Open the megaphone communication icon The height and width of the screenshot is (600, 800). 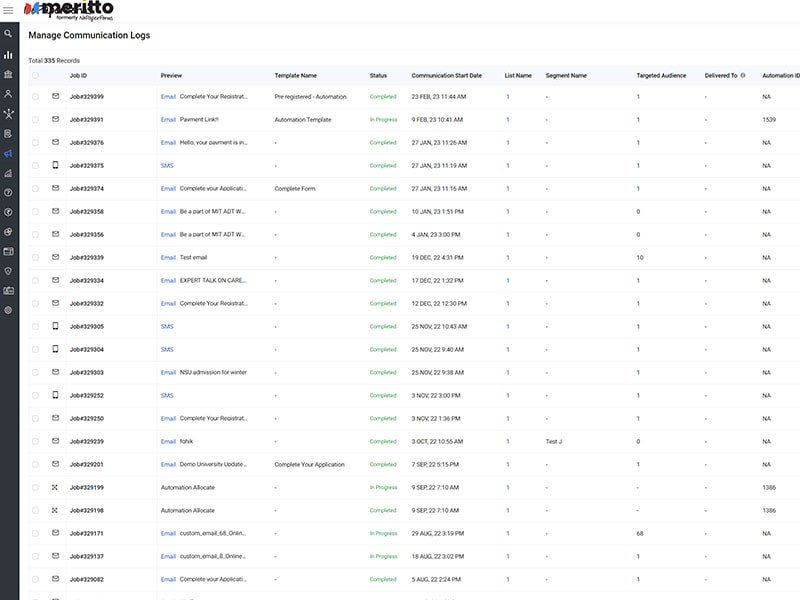tap(8, 153)
